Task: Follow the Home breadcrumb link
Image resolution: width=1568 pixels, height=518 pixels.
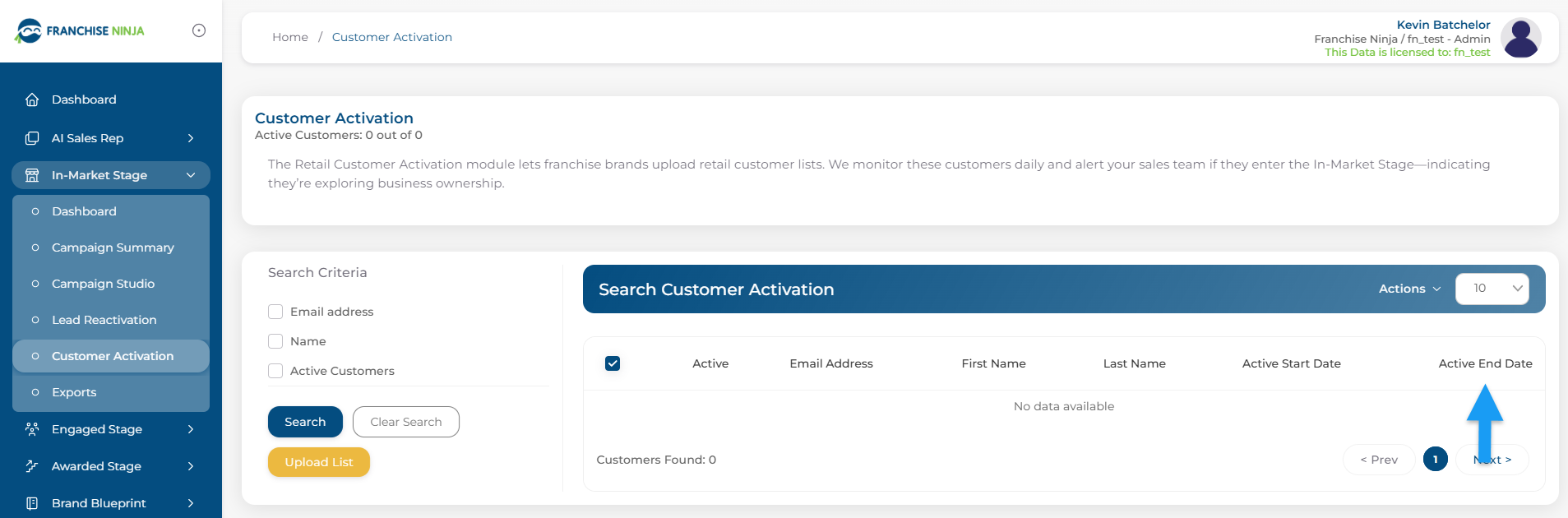Action: [290, 37]
